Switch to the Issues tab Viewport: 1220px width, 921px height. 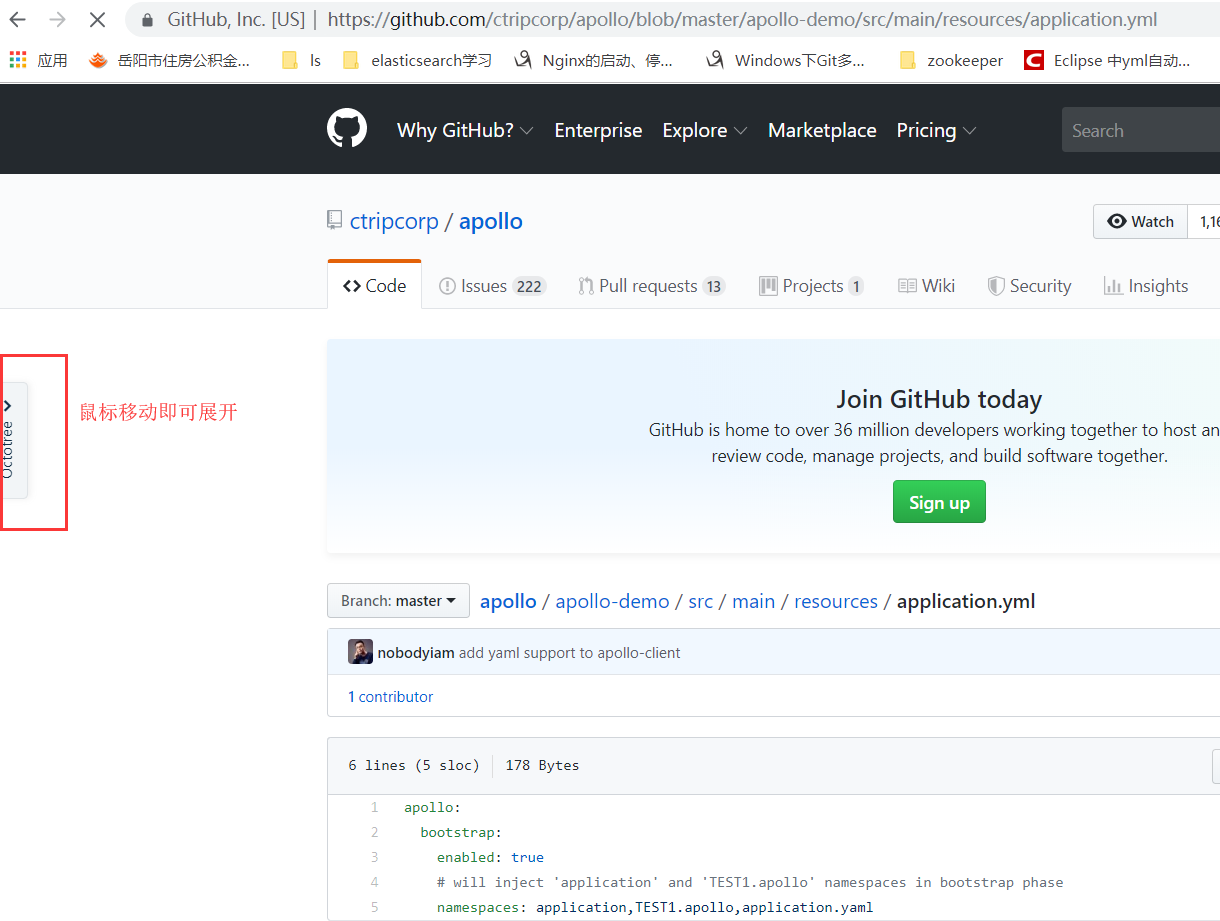492,286
